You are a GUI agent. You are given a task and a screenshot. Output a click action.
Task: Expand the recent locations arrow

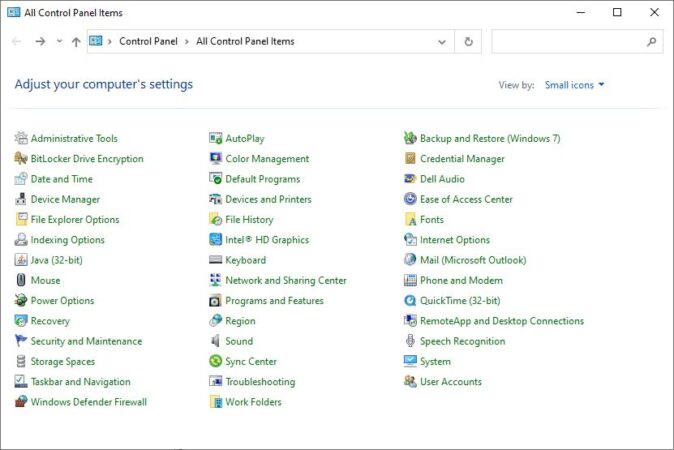click(x=59, y=42)
